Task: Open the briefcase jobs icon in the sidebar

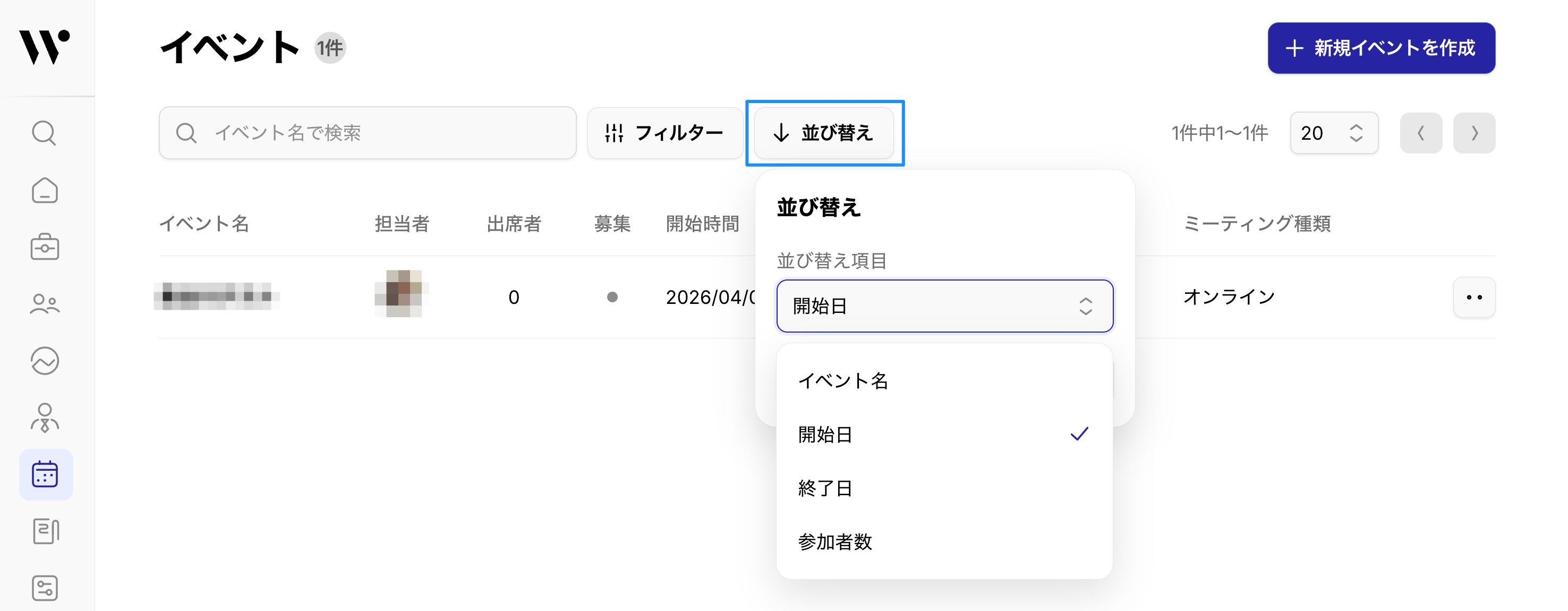Action: (45, 247)
